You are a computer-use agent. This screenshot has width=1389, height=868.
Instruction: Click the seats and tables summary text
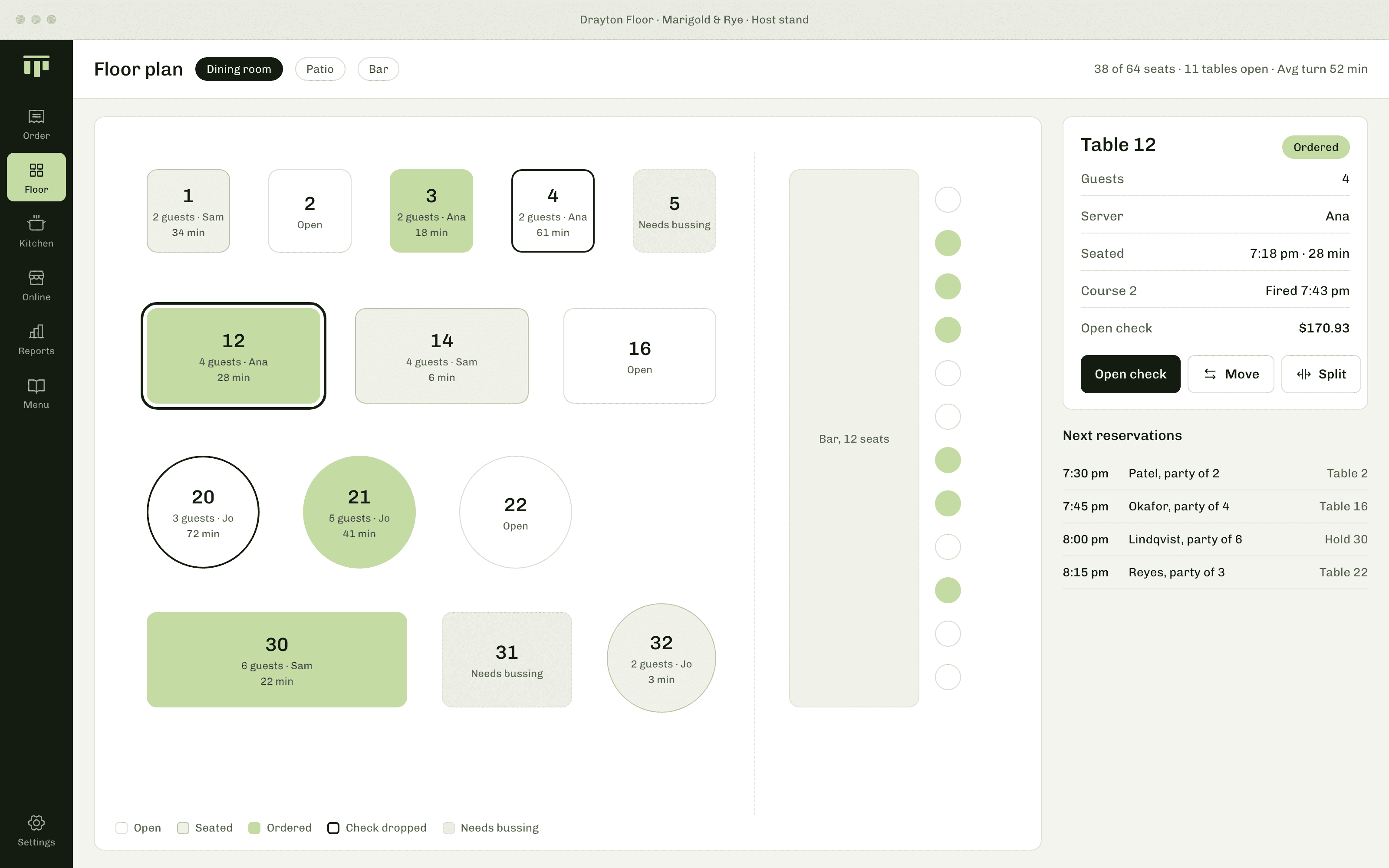coord(1231,69)
